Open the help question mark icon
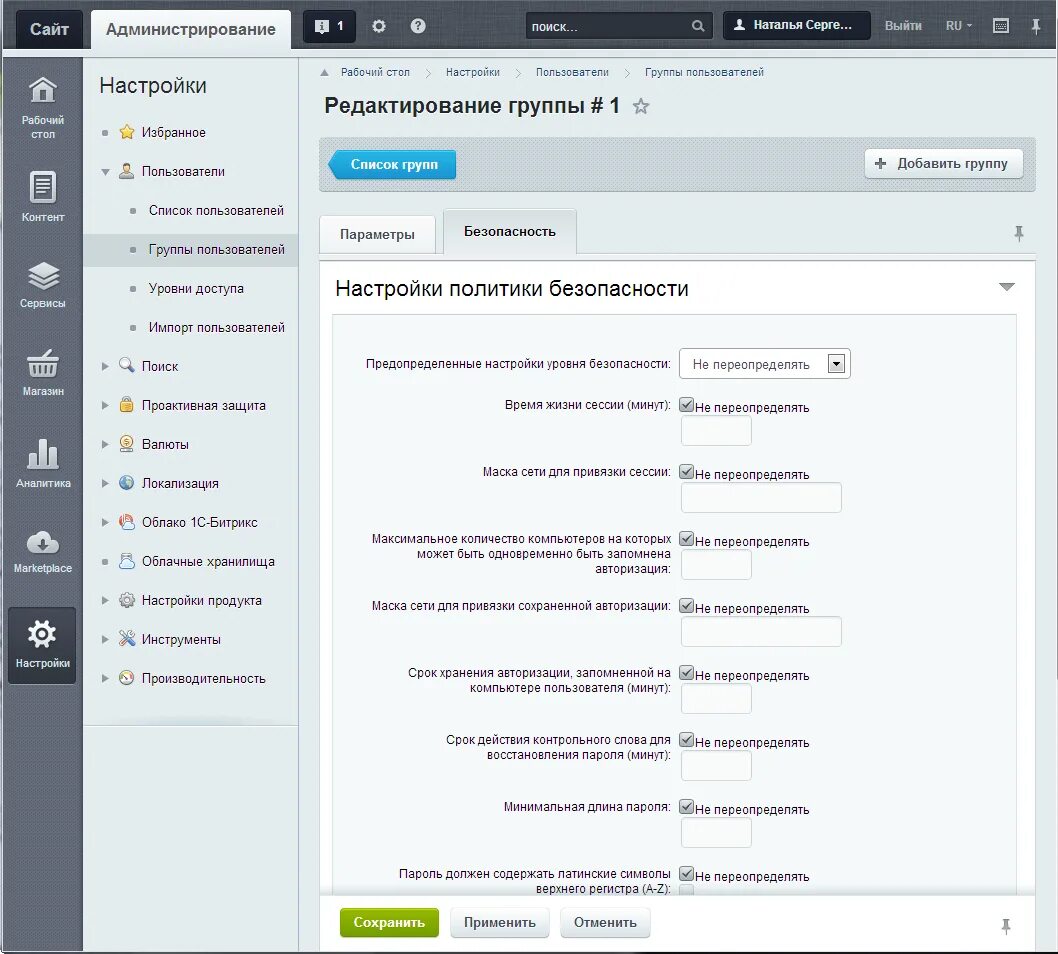Viewport: 1058px width, 954px height. point(418,26)
